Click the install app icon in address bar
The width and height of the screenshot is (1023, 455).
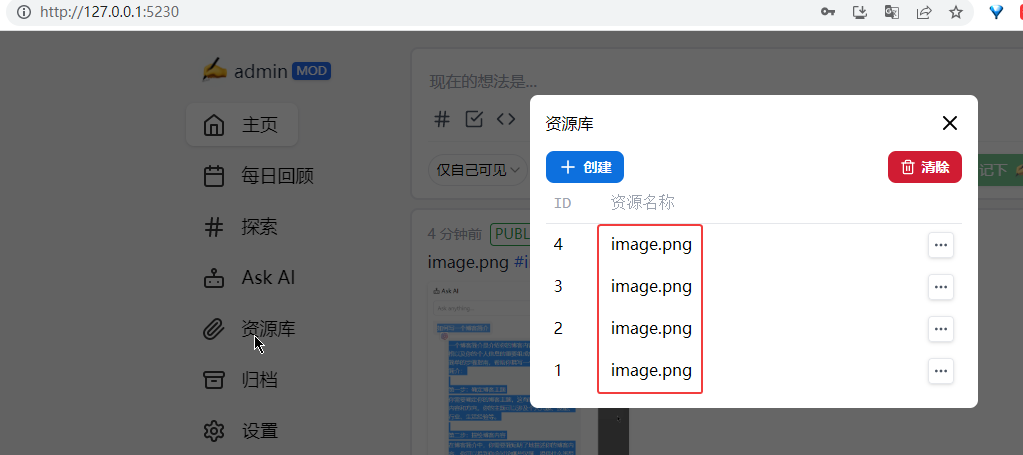[860, 12]
